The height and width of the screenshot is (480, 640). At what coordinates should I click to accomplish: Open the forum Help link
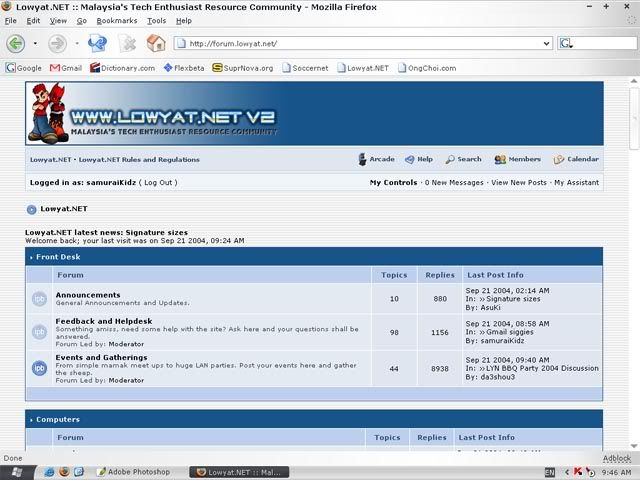(x=419, y=159)
